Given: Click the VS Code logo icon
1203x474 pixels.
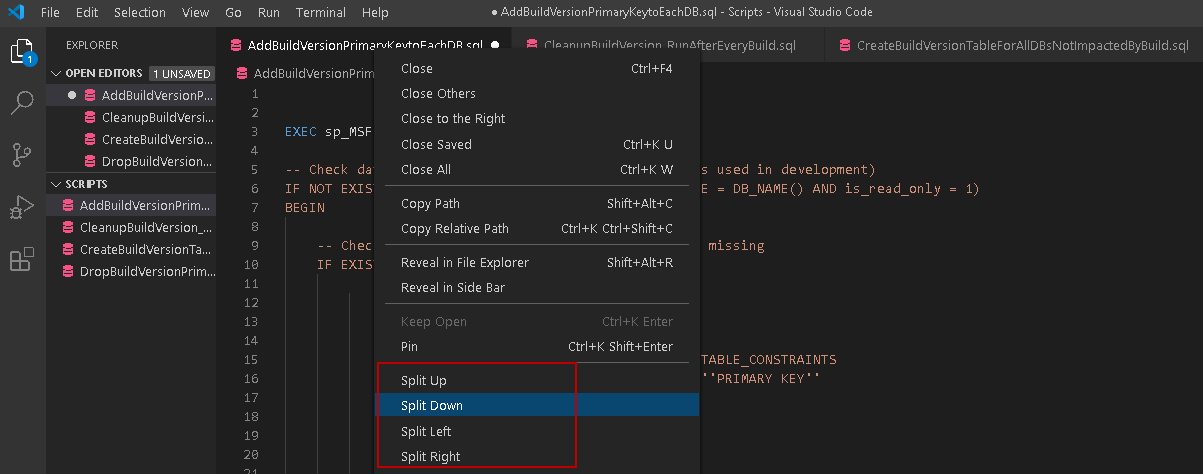Looking at the screenshot, I should point(17,13).
